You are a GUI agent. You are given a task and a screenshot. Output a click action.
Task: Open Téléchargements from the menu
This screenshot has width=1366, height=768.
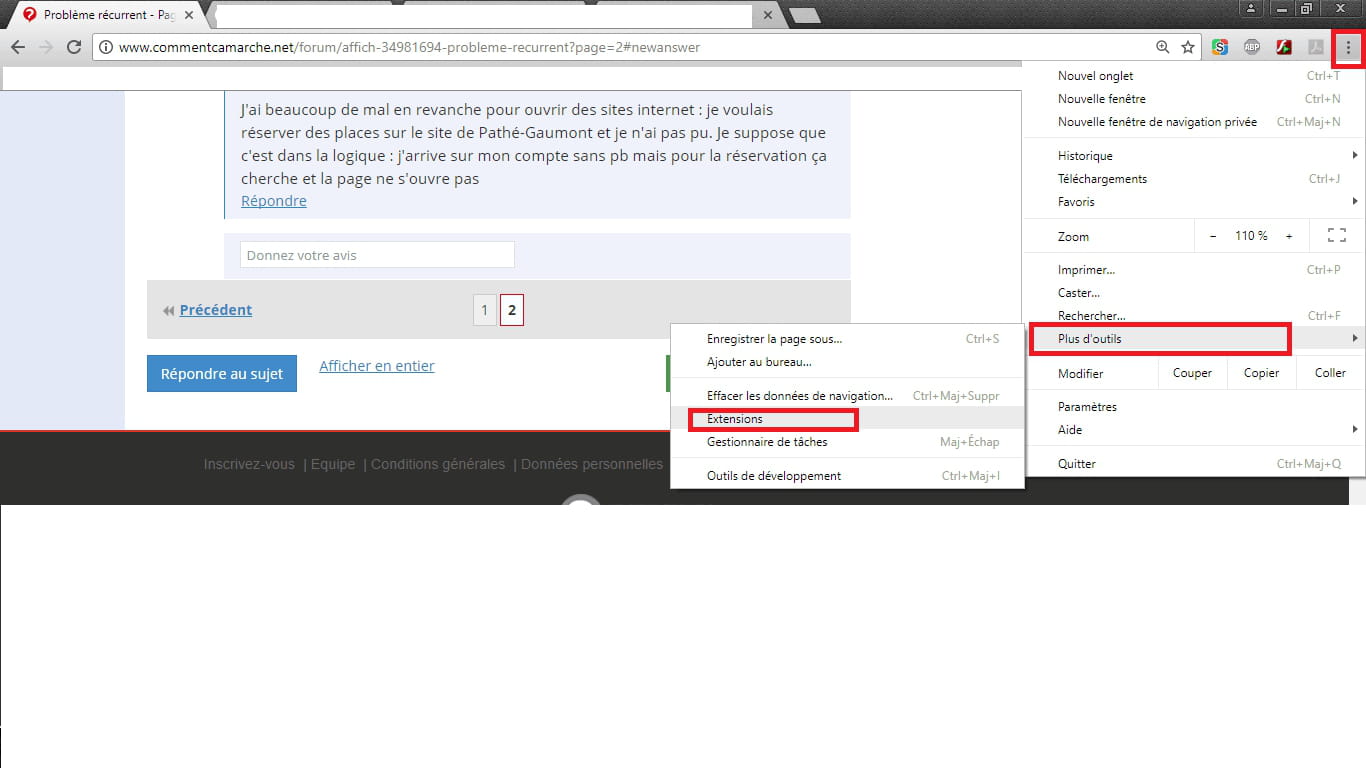click(x=1194, y=179)
